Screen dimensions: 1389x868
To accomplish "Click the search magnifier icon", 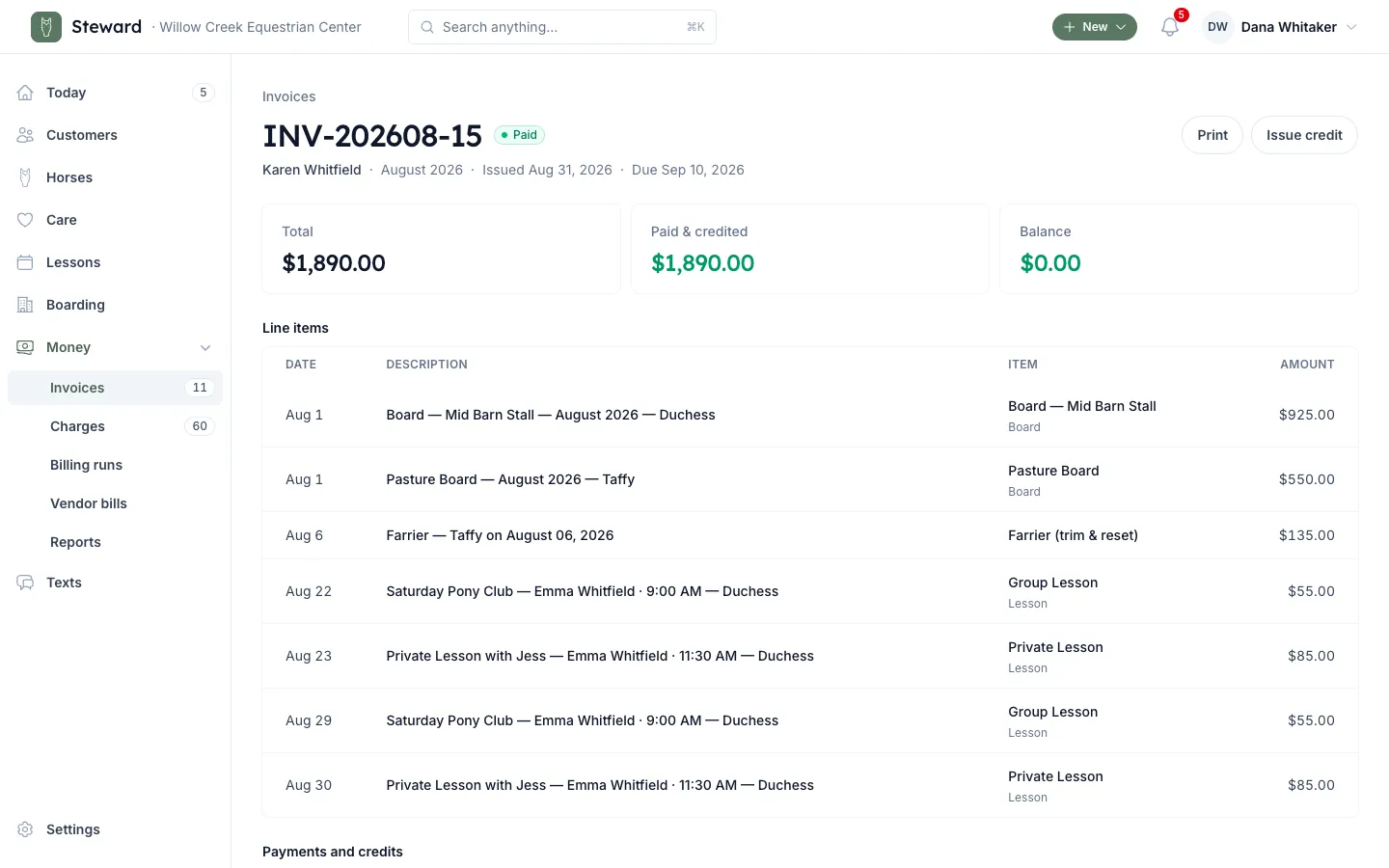I will (427, 27).
